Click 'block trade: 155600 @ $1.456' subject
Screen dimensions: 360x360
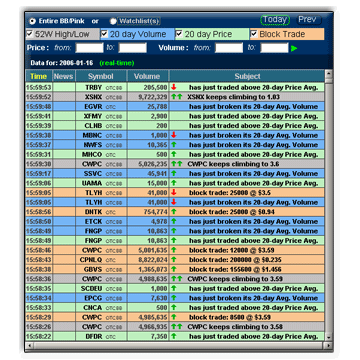235,269
